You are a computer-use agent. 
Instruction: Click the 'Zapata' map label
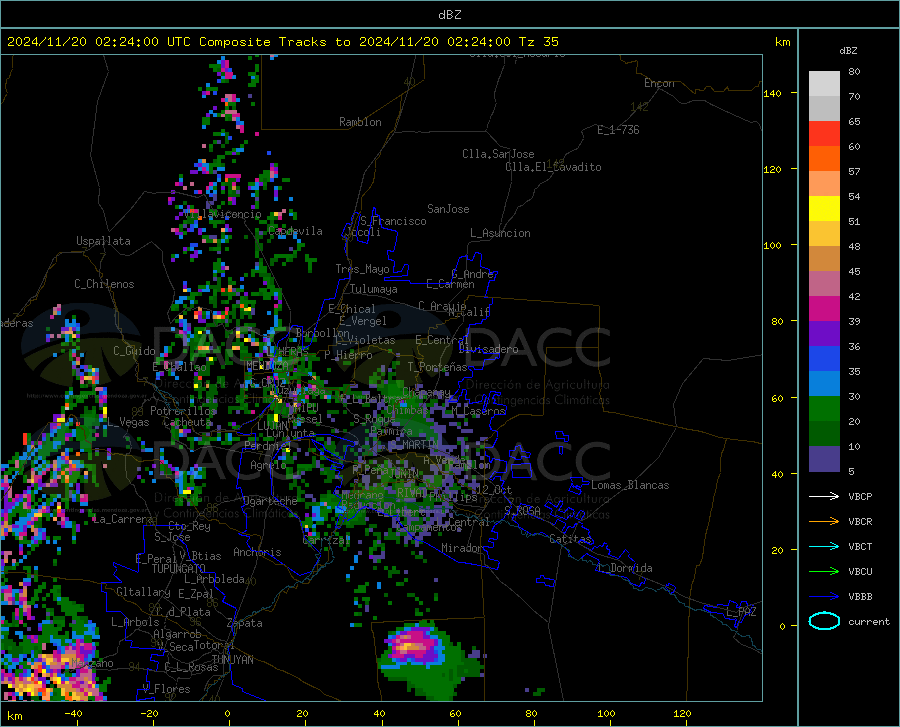pyautogui.click(x=245, y=623)
